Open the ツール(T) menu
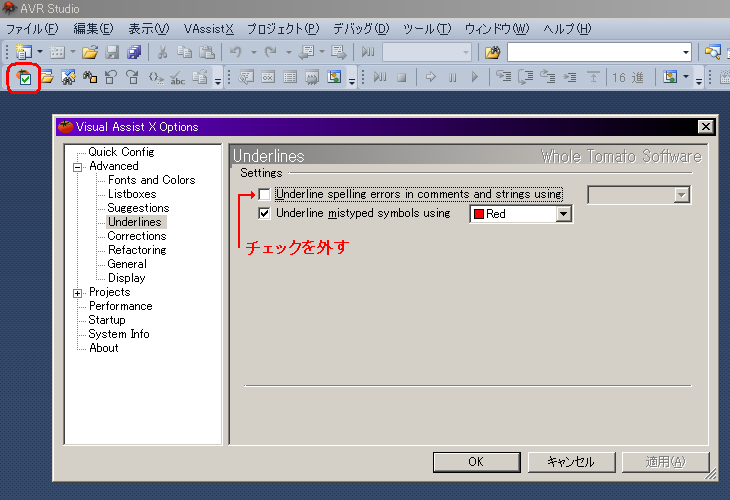 tap(426, 29)
